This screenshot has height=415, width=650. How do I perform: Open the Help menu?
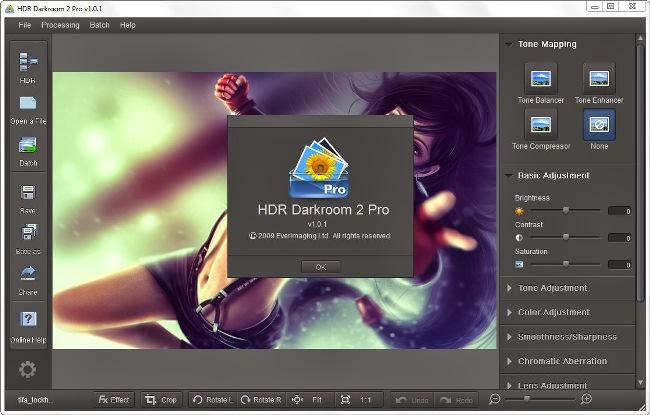[128, 25]
